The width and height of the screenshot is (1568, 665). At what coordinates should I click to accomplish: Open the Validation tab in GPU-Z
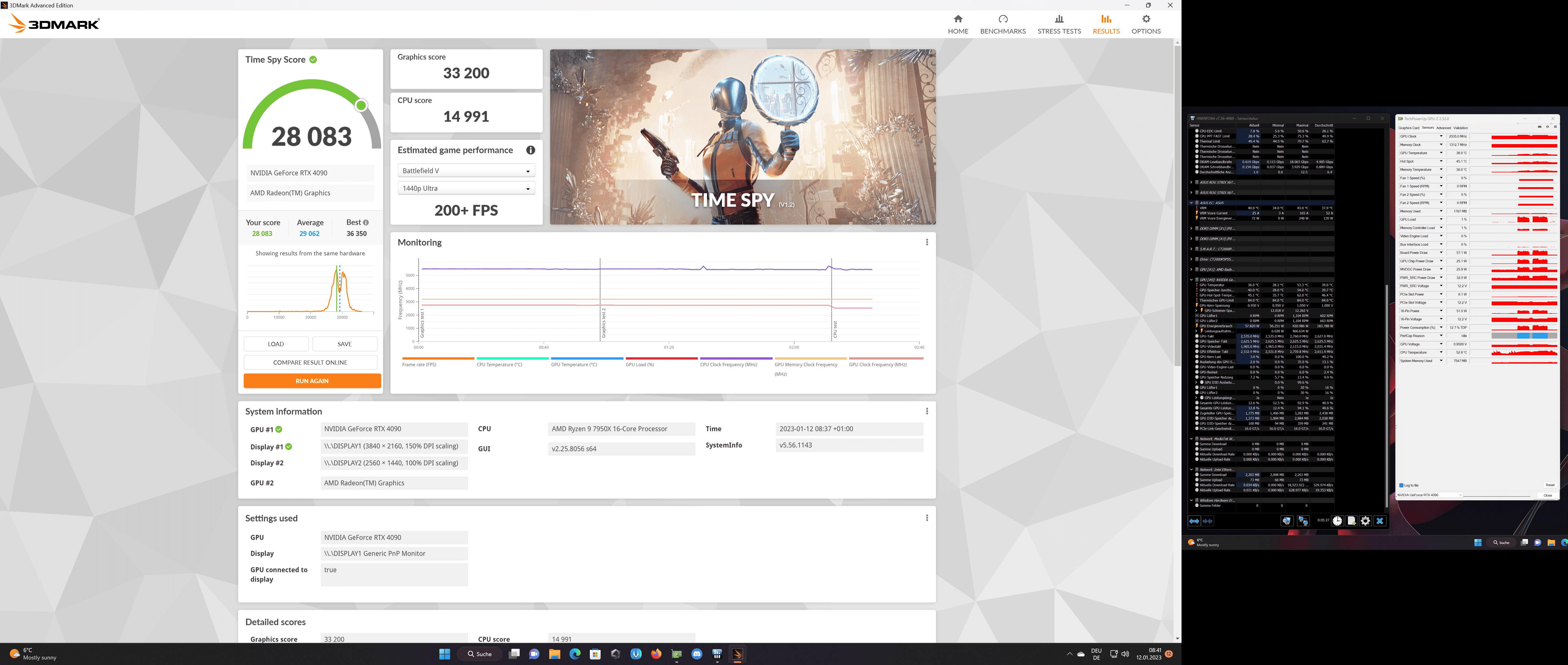click(x=1460, y=128)
